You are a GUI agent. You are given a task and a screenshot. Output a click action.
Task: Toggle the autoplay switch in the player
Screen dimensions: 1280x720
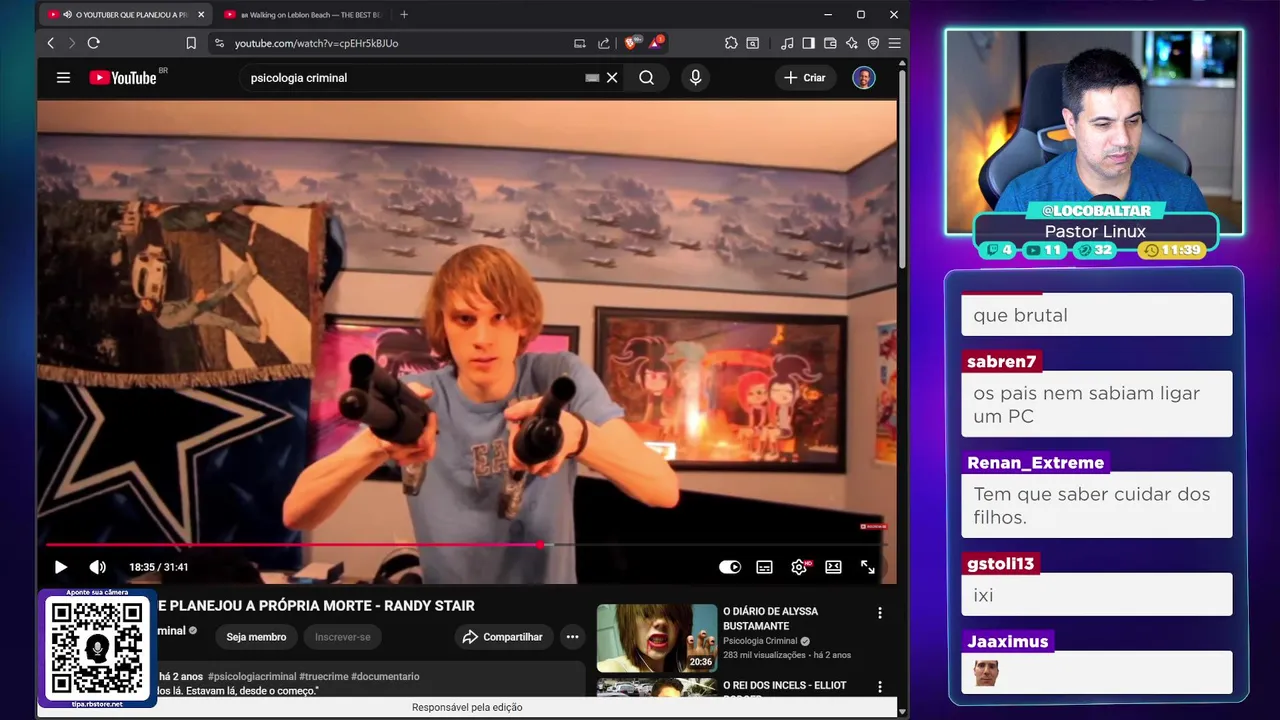pyautogui.click(x=730, y=567)
